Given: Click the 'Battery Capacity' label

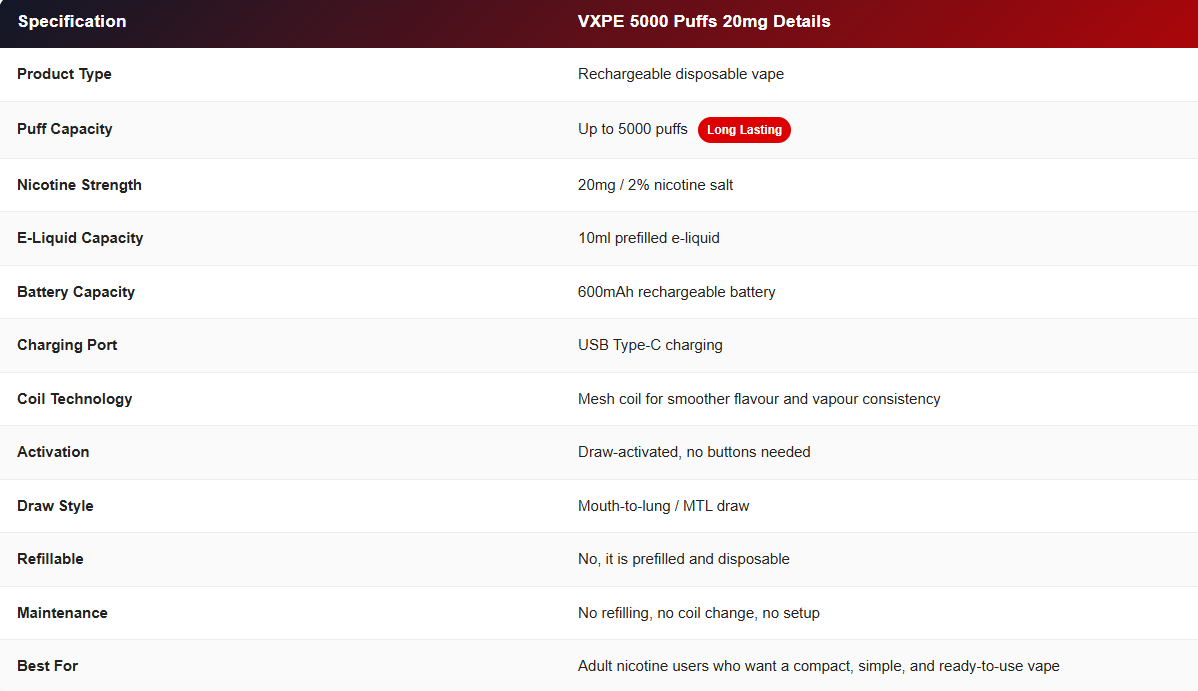Looking at the screenshot, I should point(76,292).
